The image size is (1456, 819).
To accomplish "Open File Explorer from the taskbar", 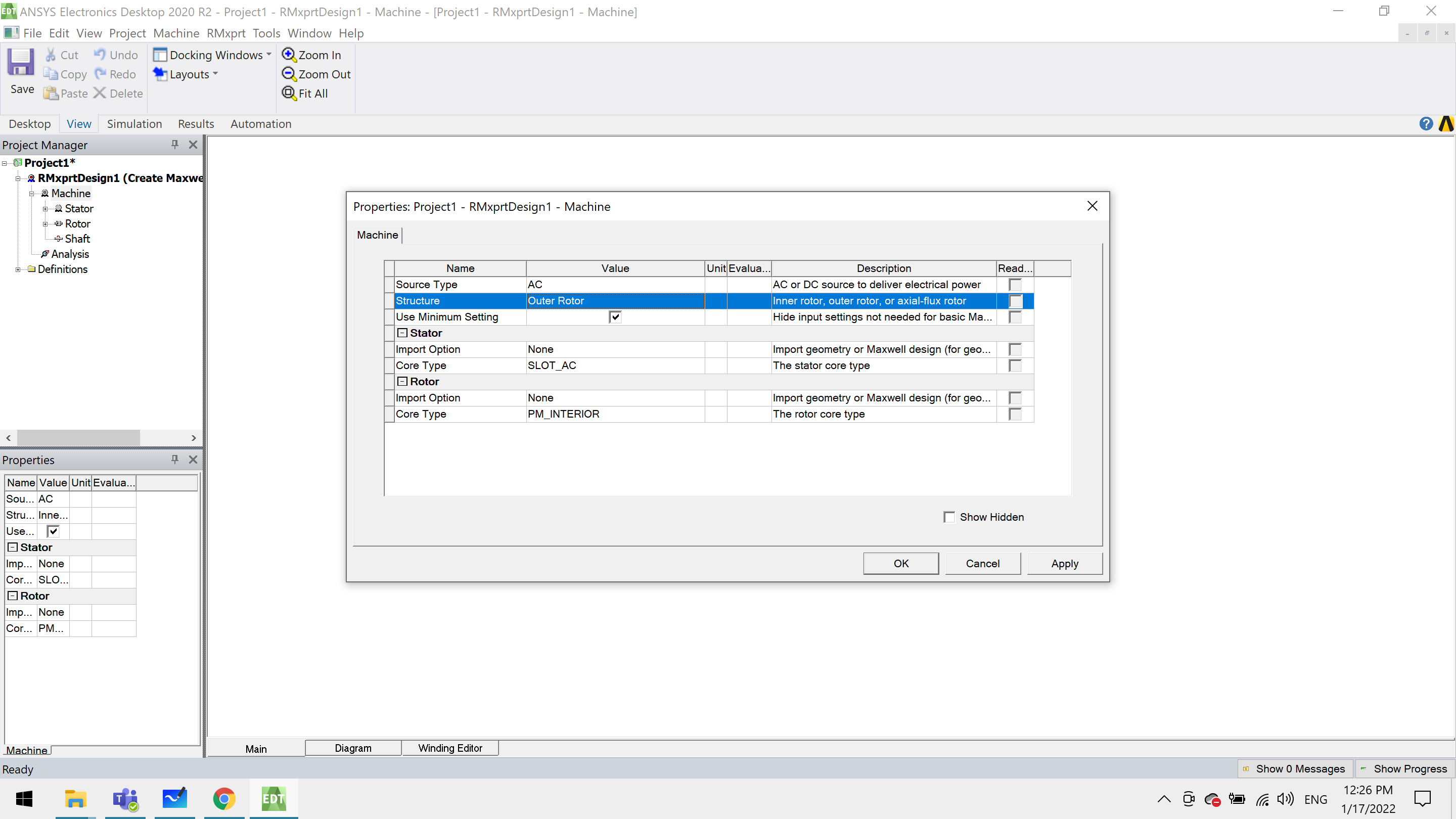I will point(75,799).
